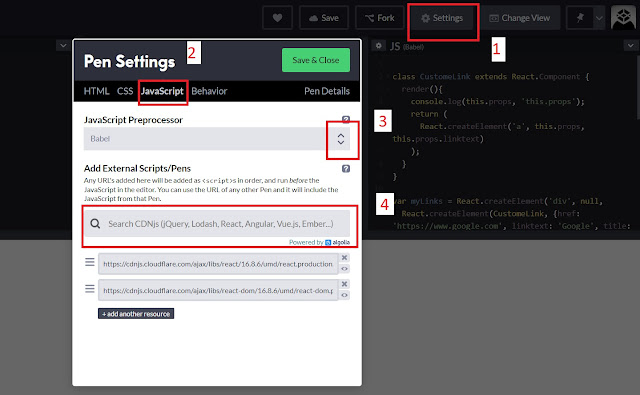Click help icon for Add External Scripts/Pens
The width and height of the screenshot is (640, 395).
(346, 169)
